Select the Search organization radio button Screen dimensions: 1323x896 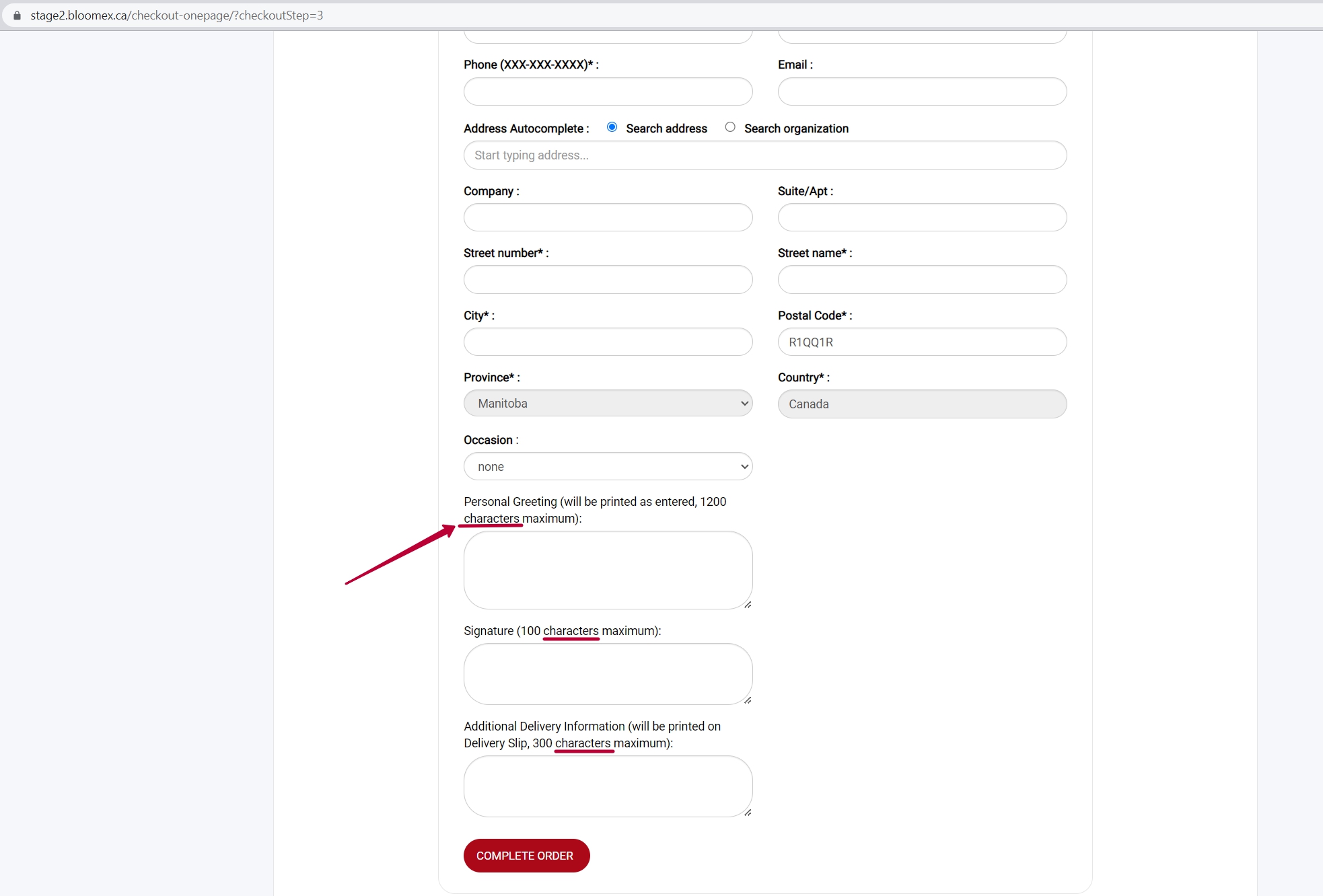tap(730, 127)
